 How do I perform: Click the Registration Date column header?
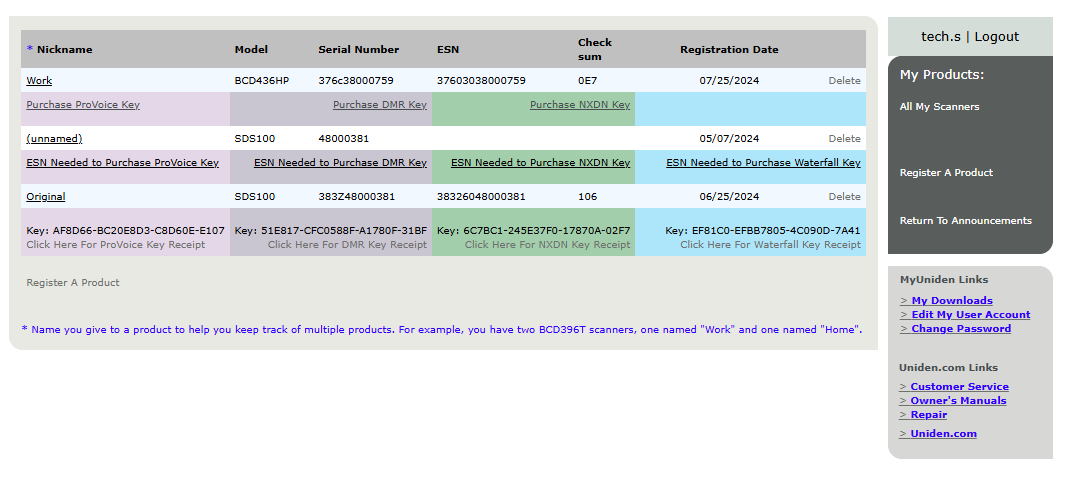(729, 49)
